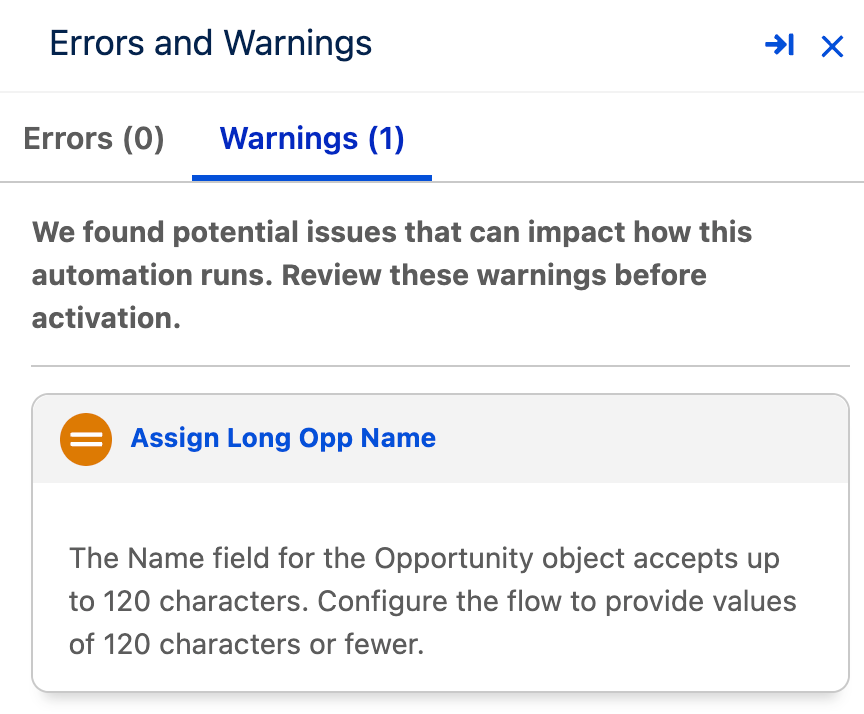The image size is (864, 714).
Task: Click the Errors and Warnings panel title
Action: click(x=210, y=44)
